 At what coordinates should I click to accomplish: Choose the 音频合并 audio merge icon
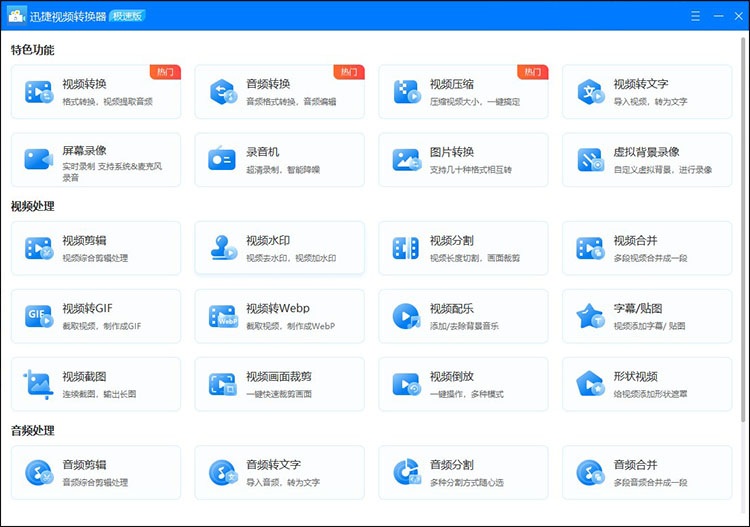pos(591,472)
